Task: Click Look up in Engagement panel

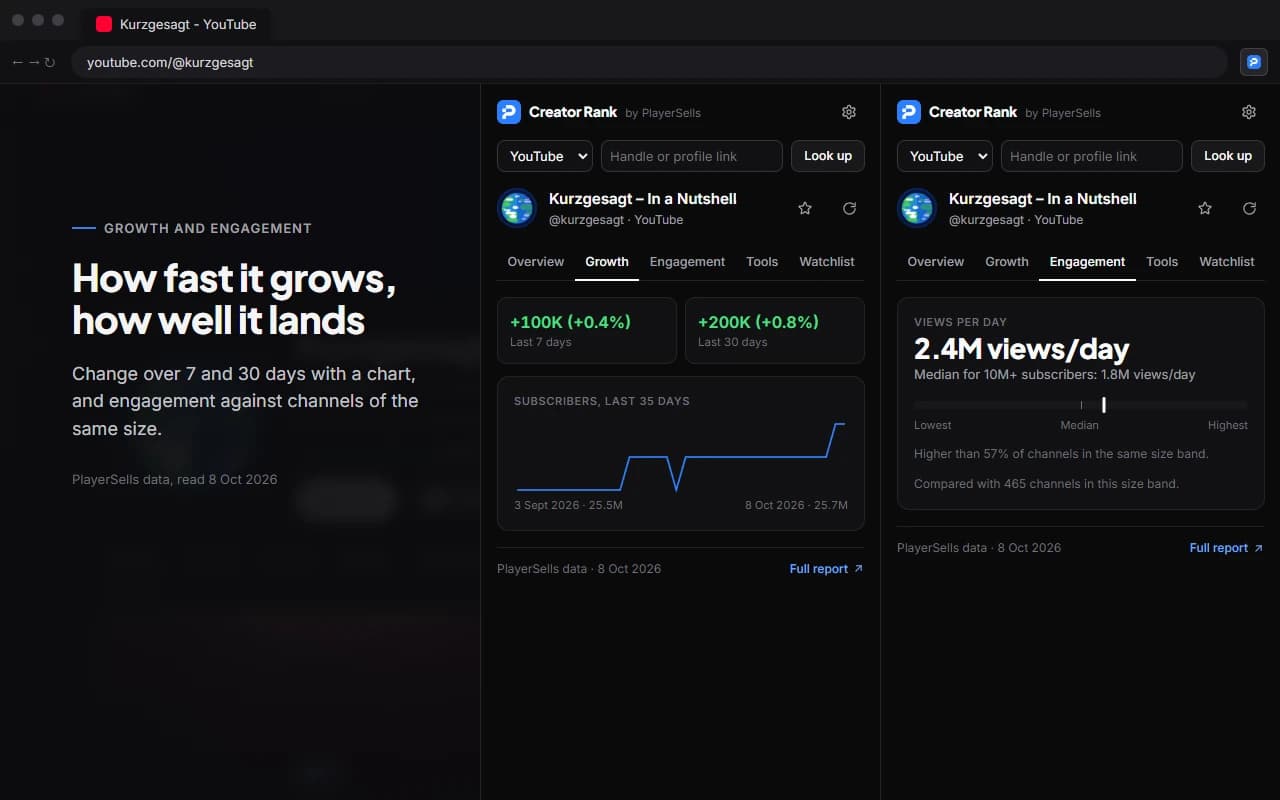Action: (x=1228, y=156)
